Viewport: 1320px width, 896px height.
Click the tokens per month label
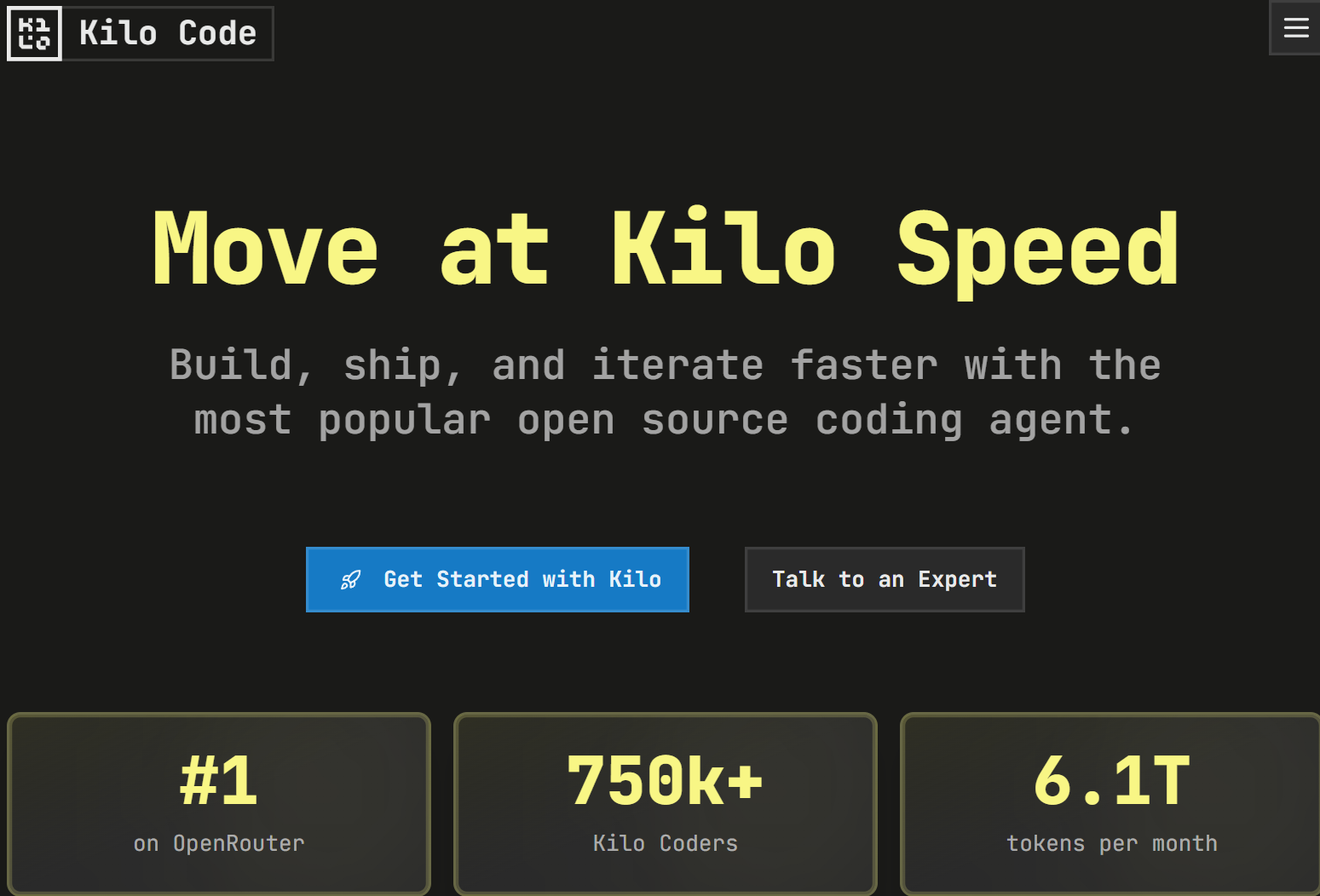click(1111, 843)
